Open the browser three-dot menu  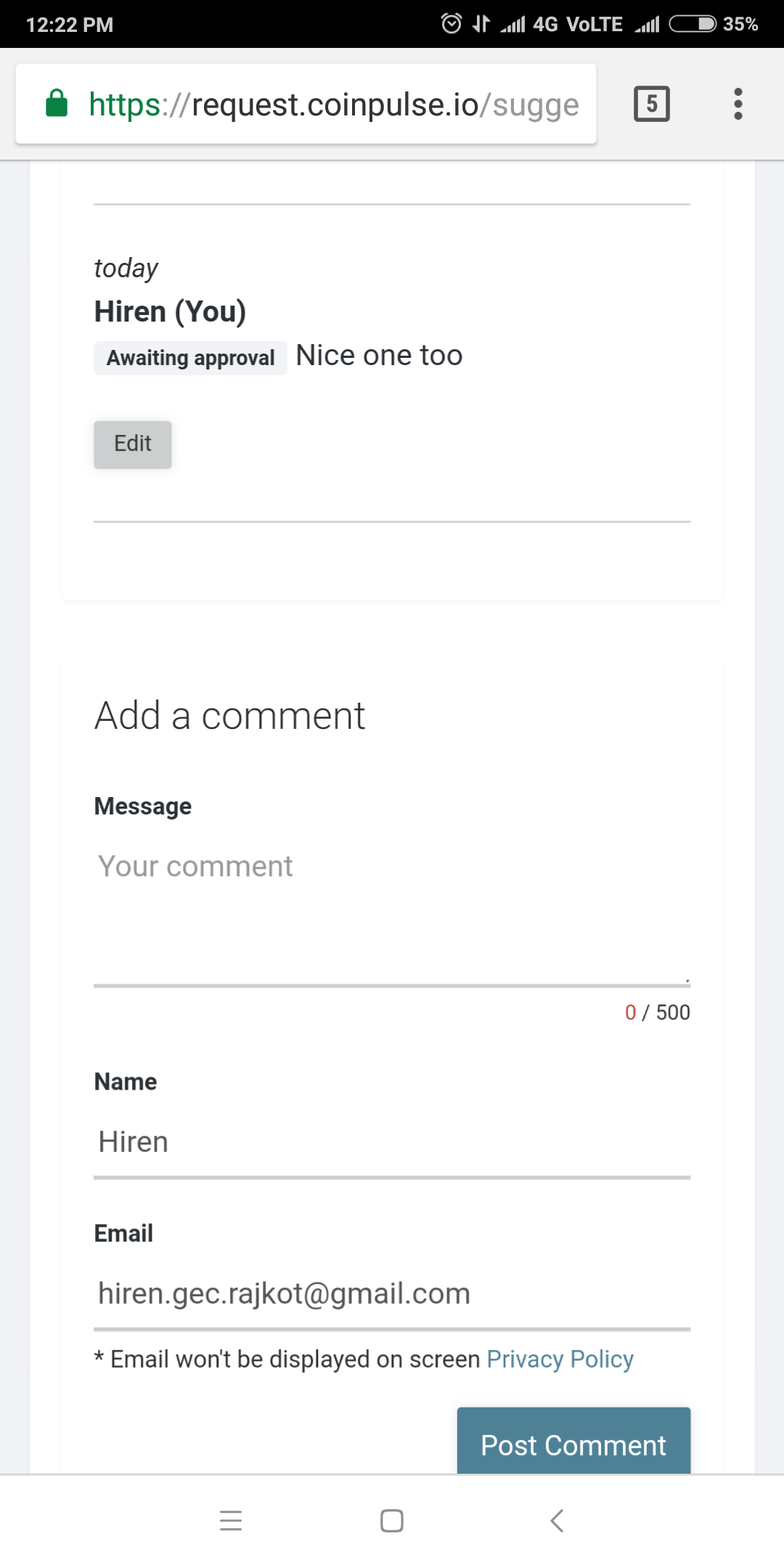738,104
